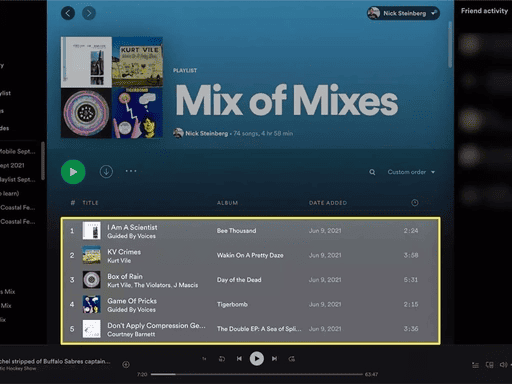
Task: Open the Kurt Vile artist link under KV Crimes
Action: [119, 261]
